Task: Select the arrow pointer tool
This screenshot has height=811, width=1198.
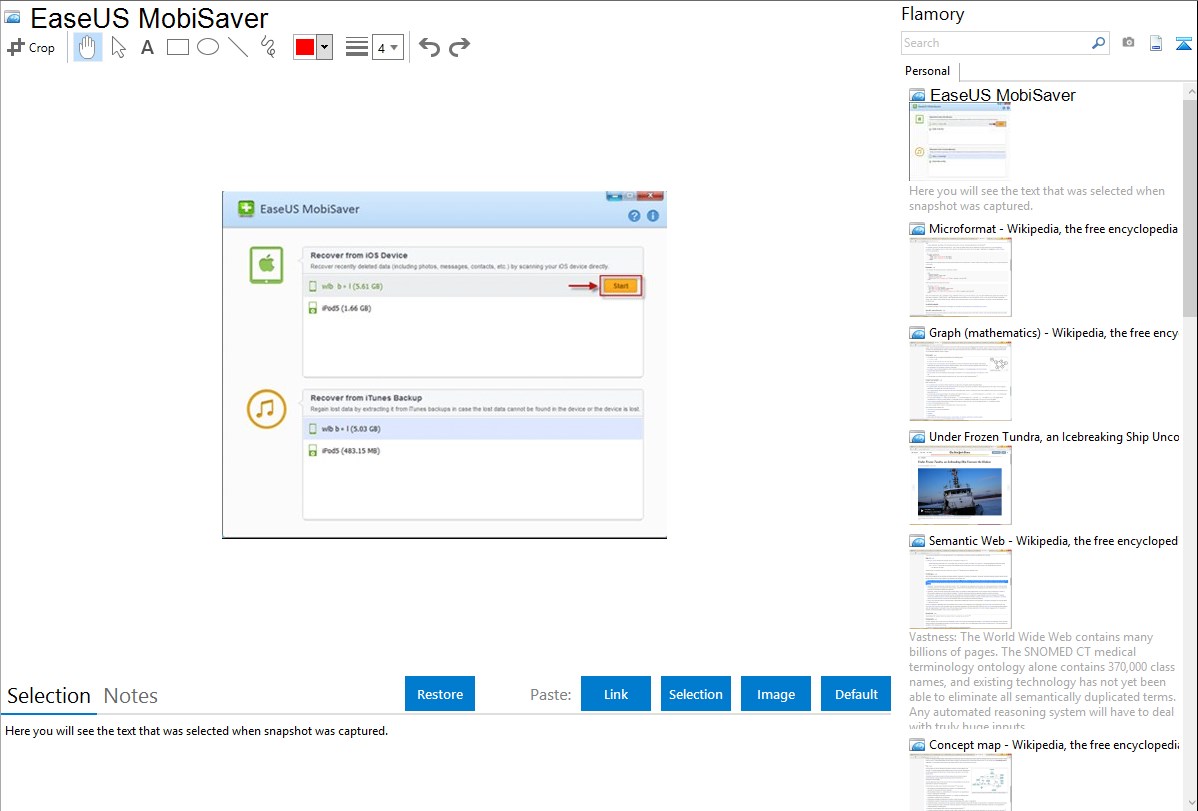Action: pyautogui.click(x=118, y=47)
